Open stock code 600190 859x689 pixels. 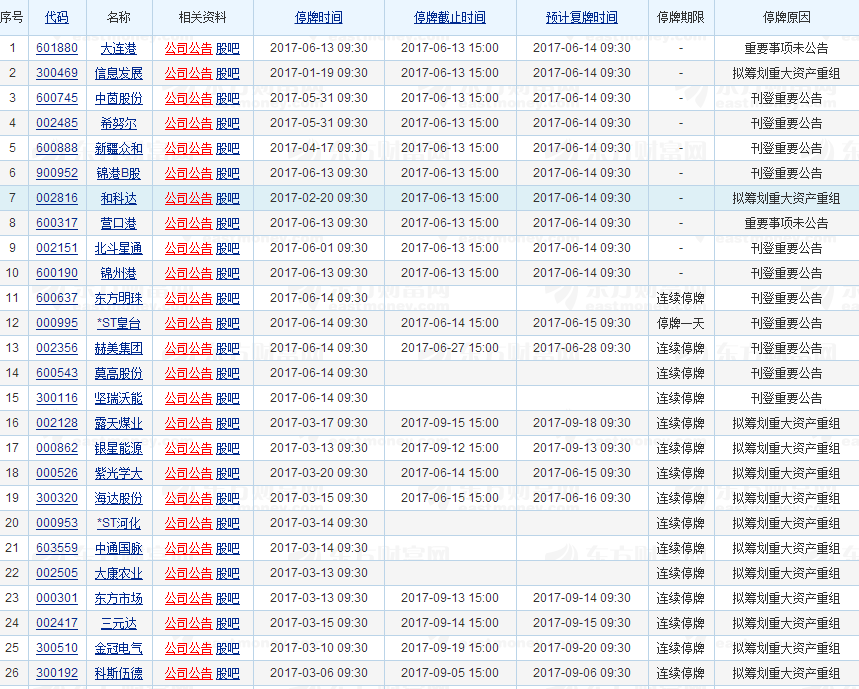click(57, 273)
